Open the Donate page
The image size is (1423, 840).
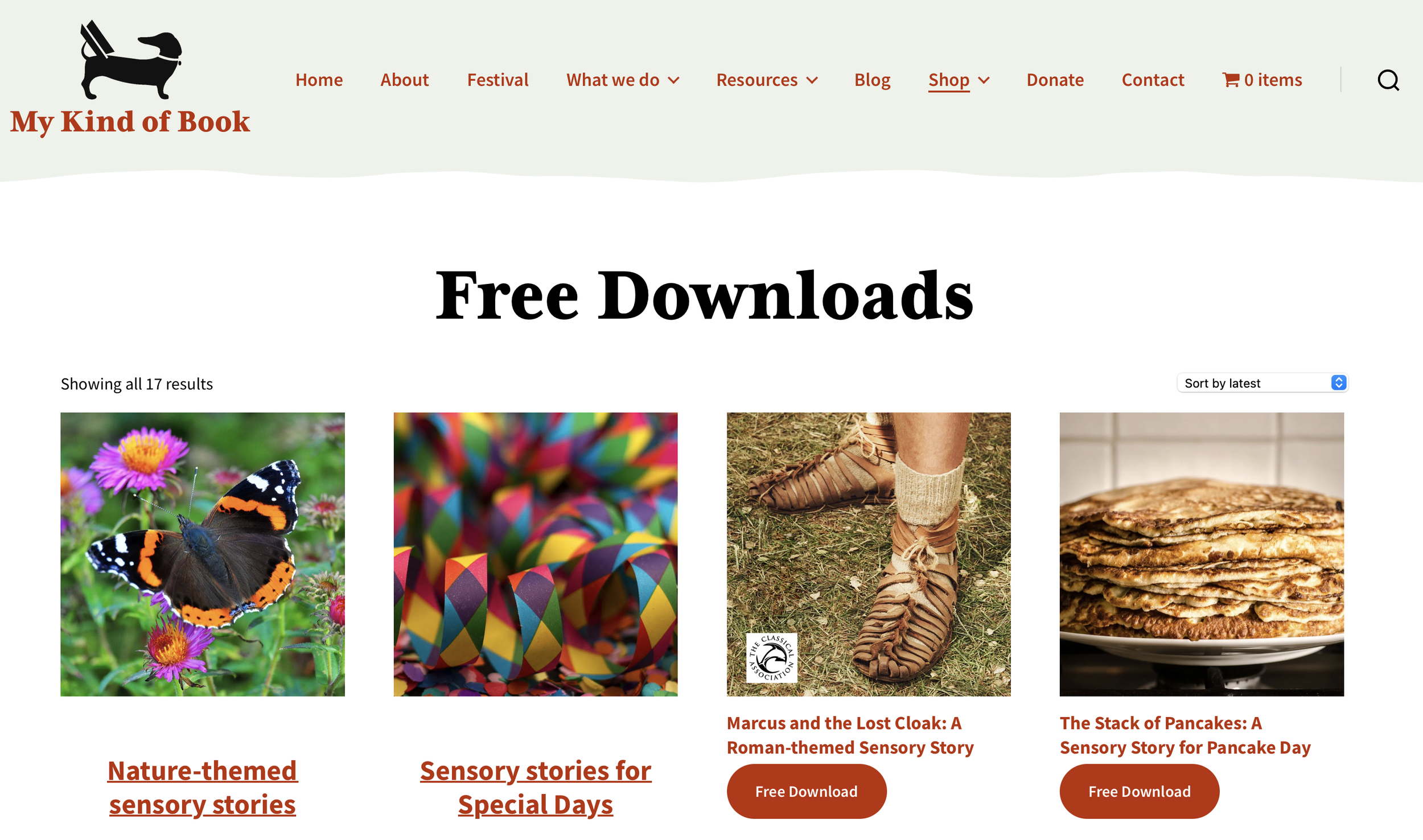pos(1055,80)
